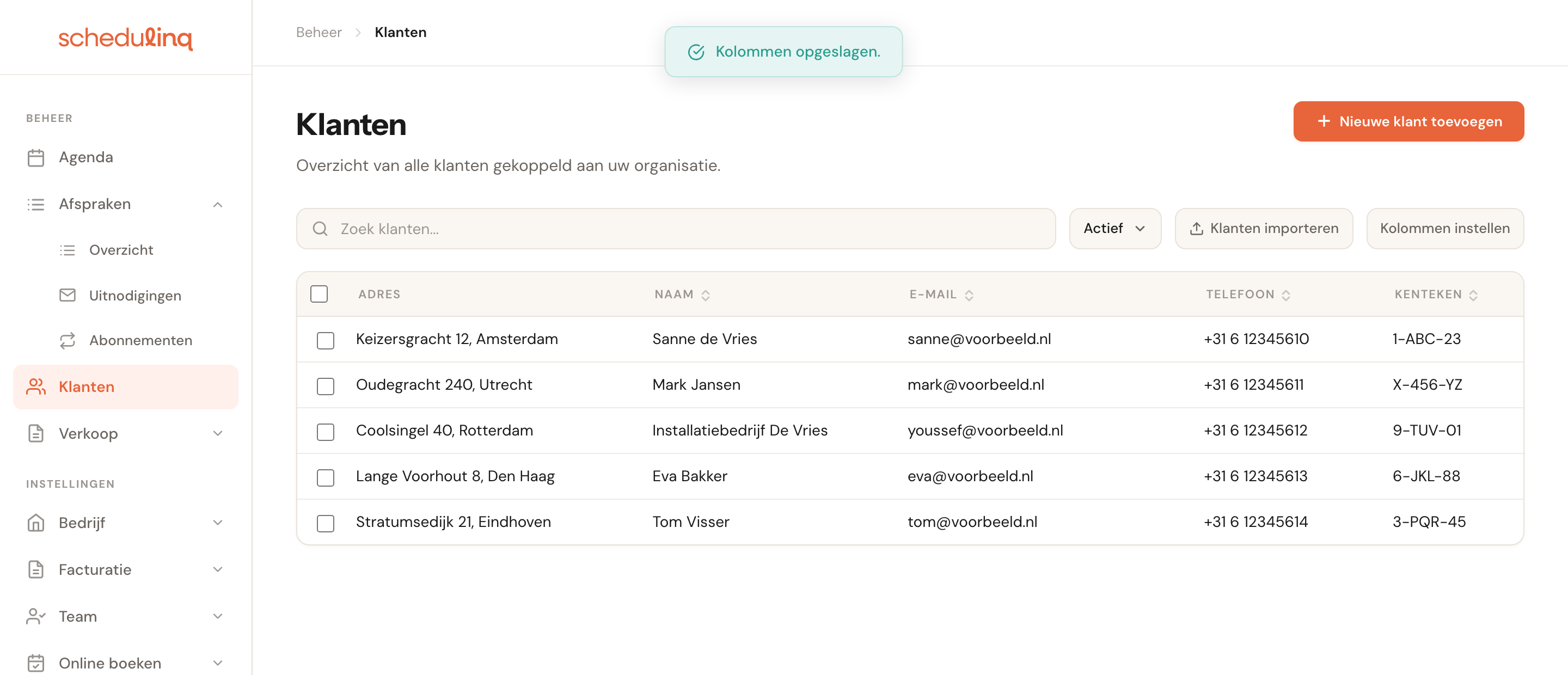Viewport: 1568px width, 675px height.
Task: Click the Afspraken list icon
Action: point(36,205)
